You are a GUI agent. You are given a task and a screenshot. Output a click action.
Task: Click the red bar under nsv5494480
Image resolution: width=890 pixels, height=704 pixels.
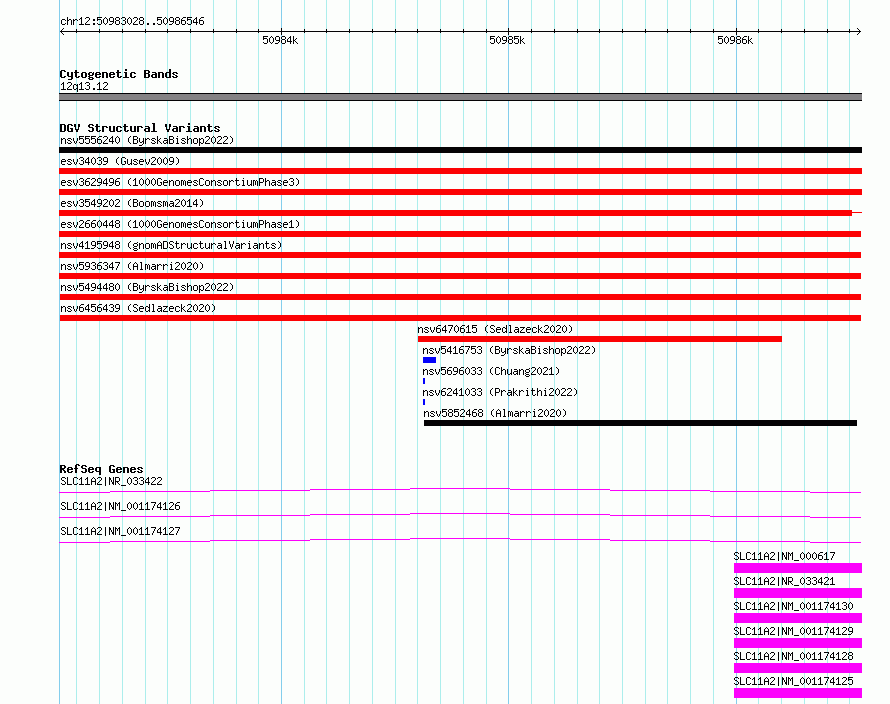click(460, 297)
